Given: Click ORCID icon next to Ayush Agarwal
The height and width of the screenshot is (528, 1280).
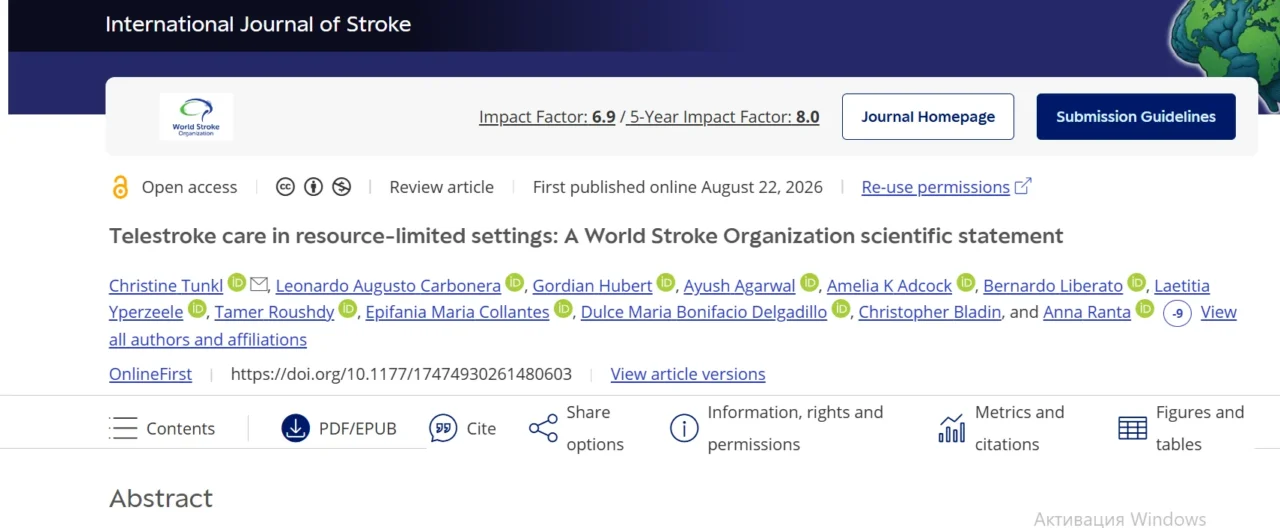Looking at the screenshot, I should 810,283.
